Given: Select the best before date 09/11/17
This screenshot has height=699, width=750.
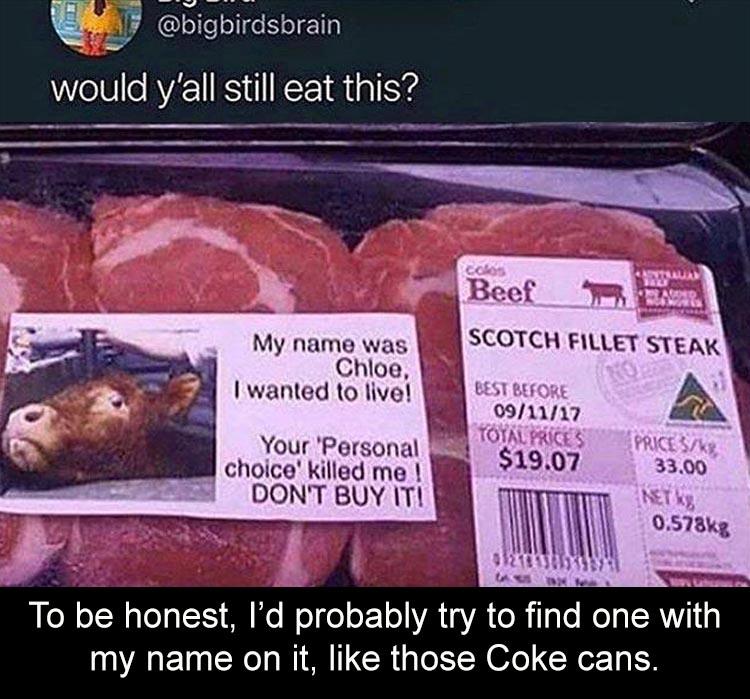Looking at the screenshot, I should point(536,412).
